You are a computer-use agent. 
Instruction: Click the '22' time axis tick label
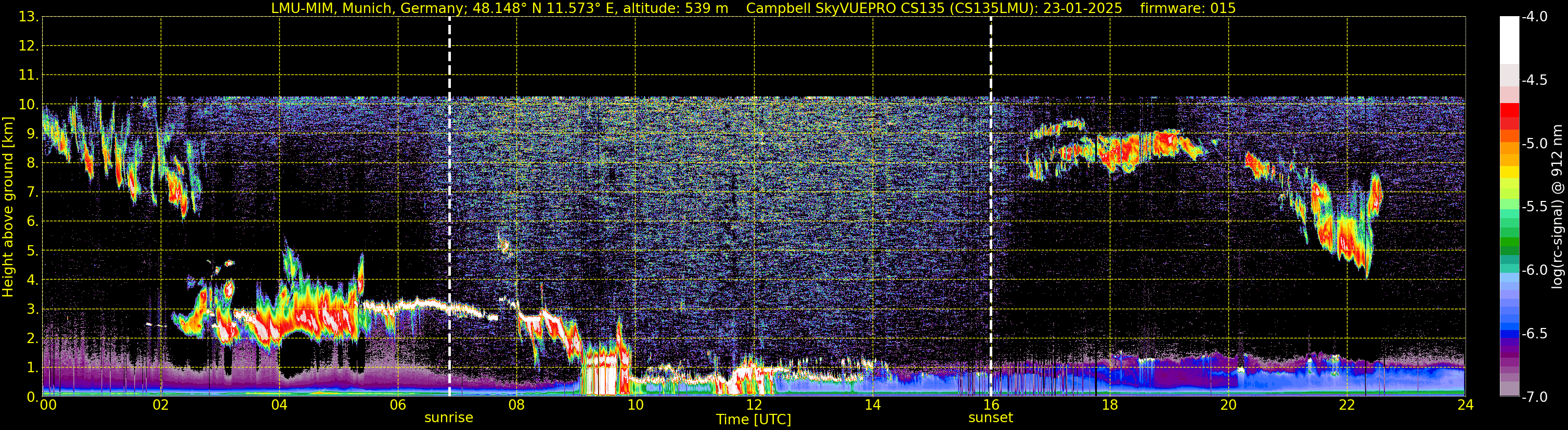pos(1347,404)
